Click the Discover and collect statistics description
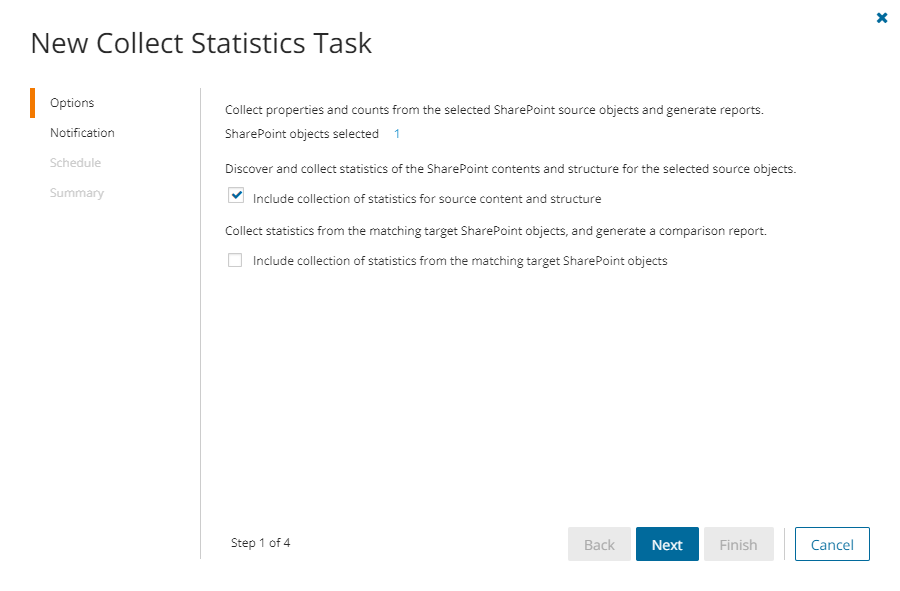Viewport: 900px width, 591px height. (510, 169)
